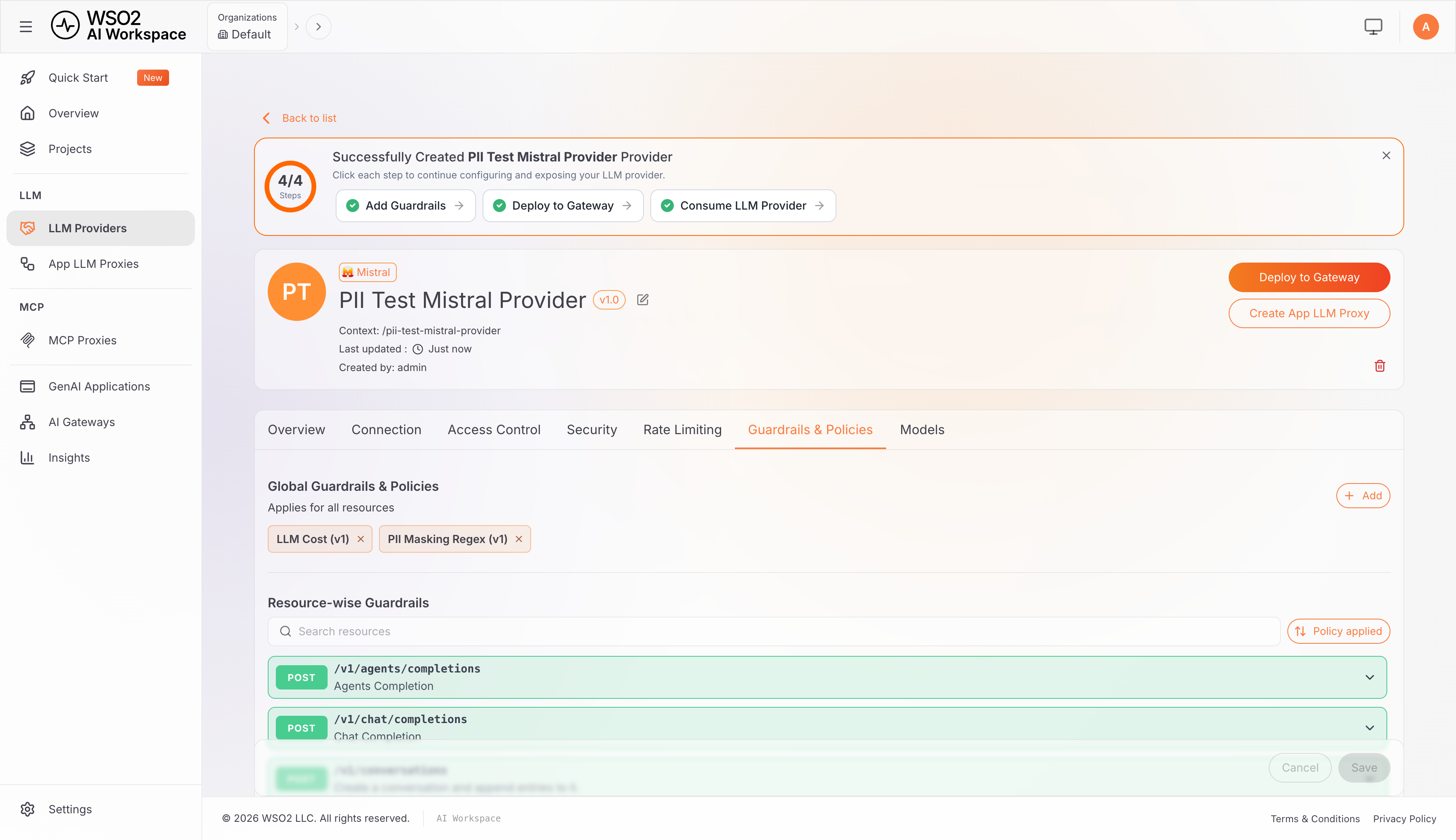Delete the provider with trash icon
1456x840 pixels.
(1379, 366)
